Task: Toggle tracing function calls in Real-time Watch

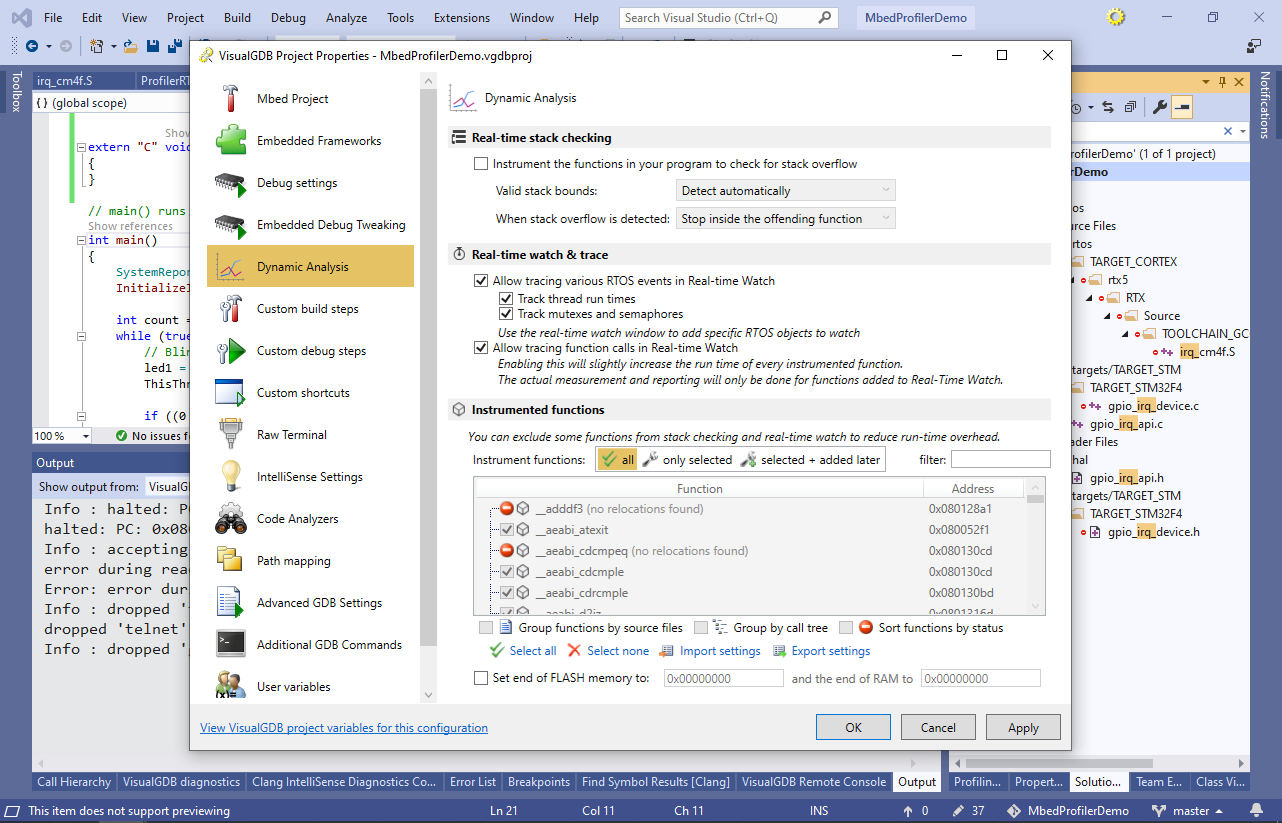Action: point(481,348)
